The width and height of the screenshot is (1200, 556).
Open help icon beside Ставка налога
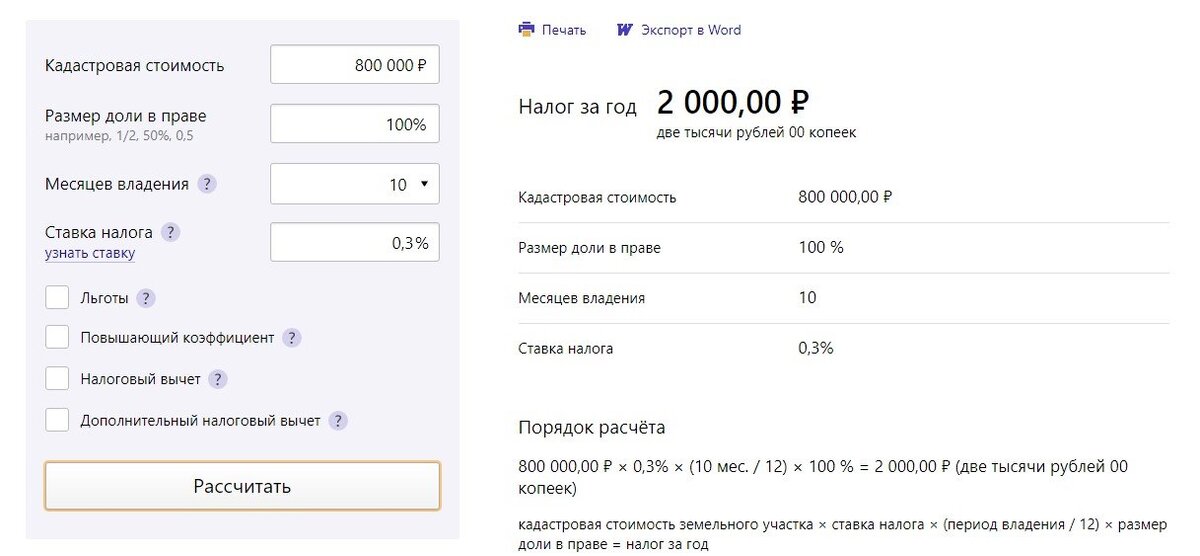point(171,232)
